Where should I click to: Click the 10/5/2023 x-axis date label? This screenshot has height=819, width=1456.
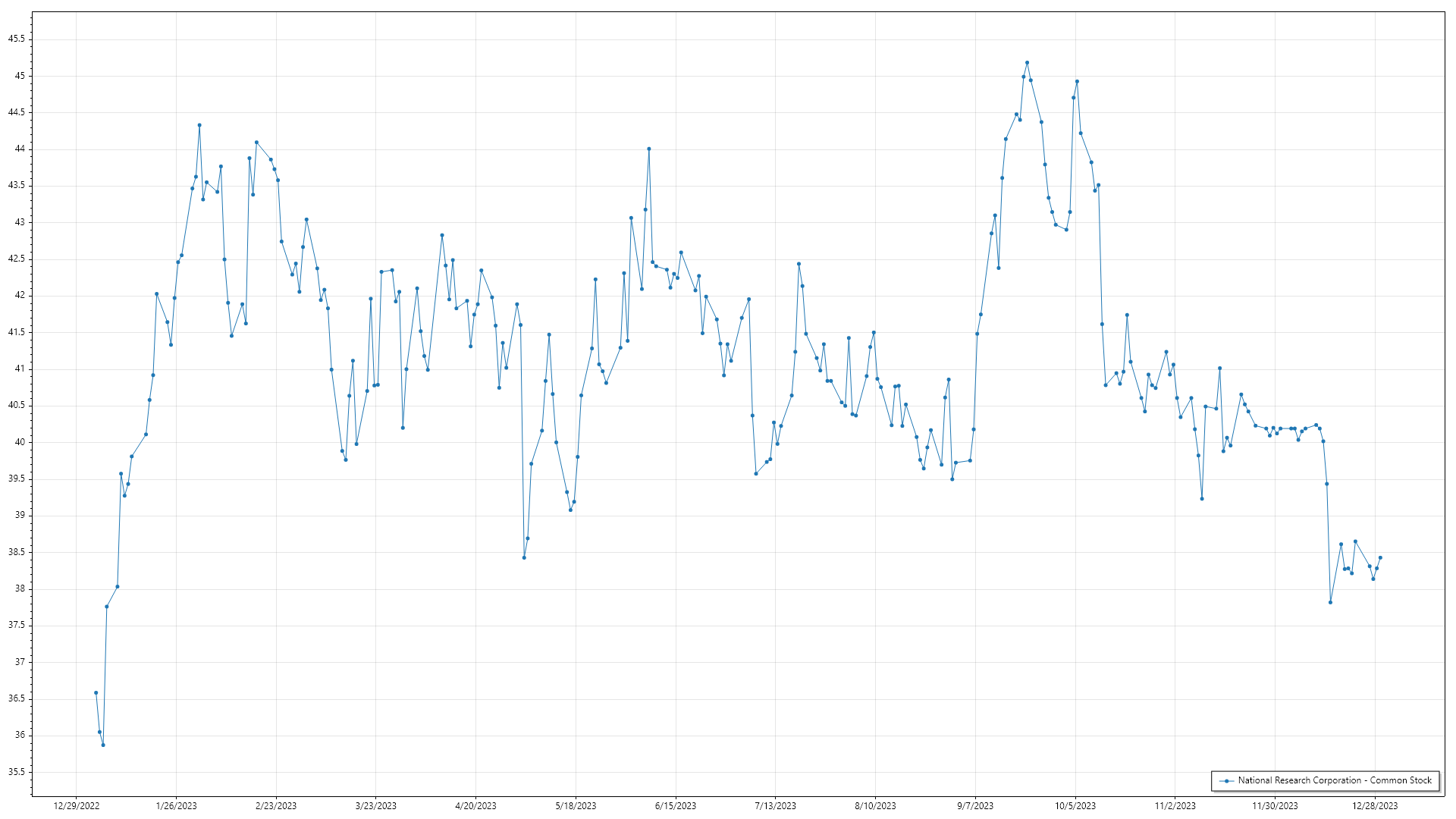(1075, 806)
